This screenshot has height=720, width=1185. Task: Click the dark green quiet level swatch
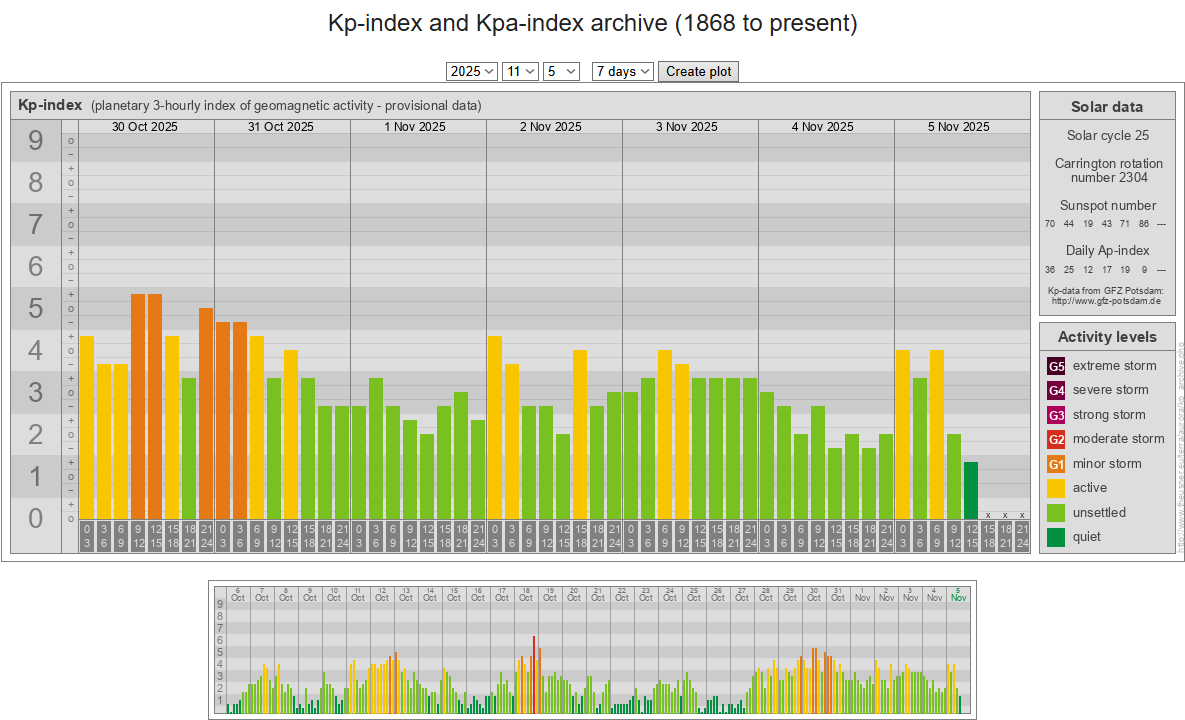pos(1056,537)
